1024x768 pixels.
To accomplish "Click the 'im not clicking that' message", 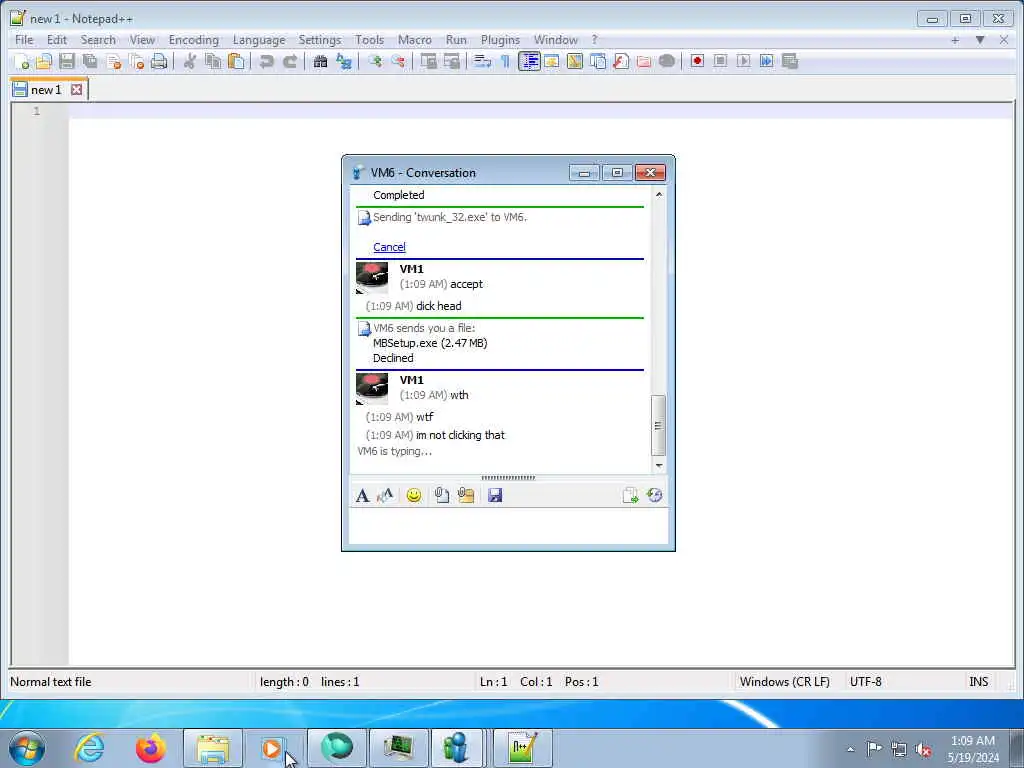I will point(460,435).
